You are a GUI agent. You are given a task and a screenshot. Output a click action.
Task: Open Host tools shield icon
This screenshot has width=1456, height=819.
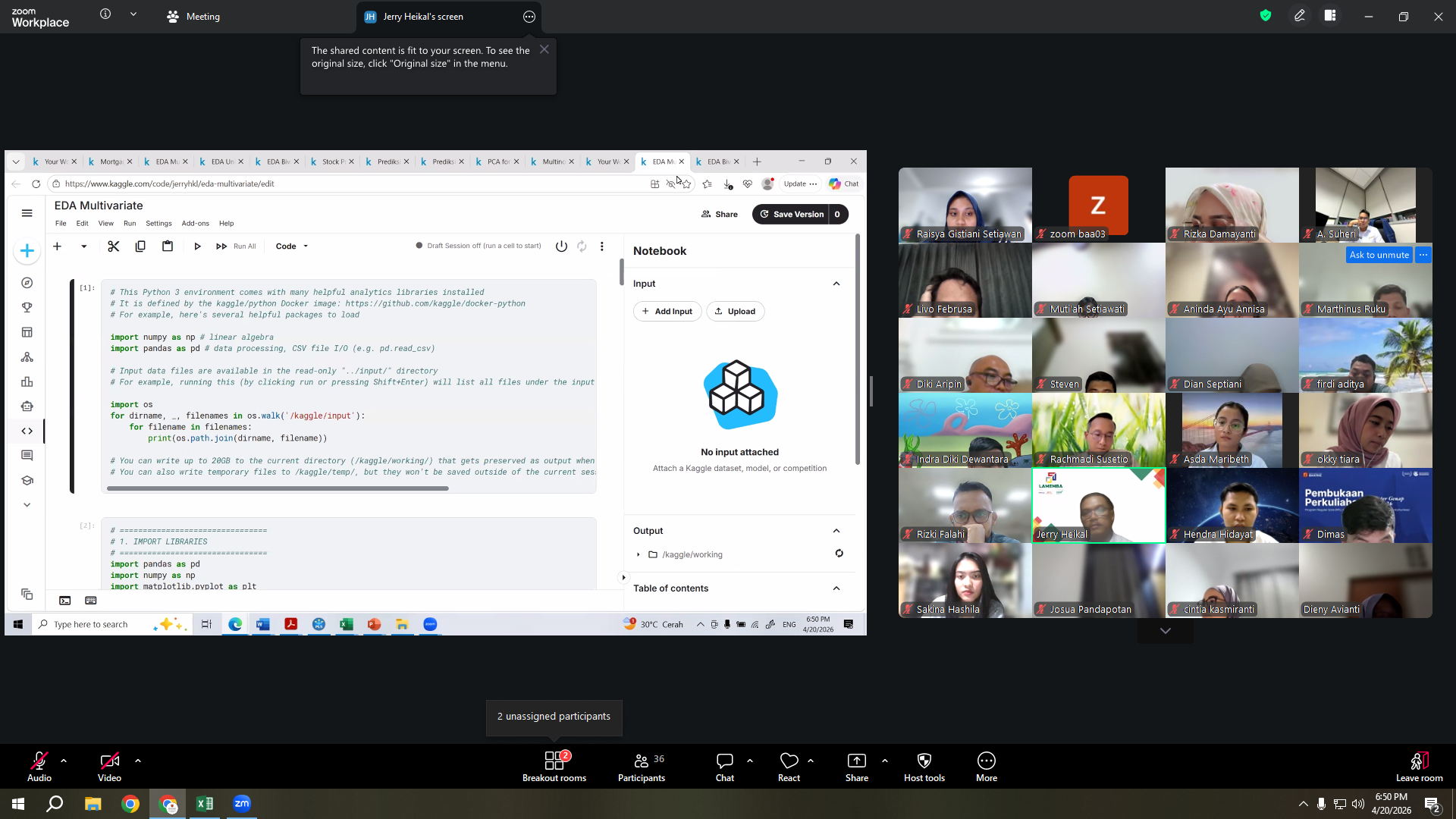click(924, 766)
